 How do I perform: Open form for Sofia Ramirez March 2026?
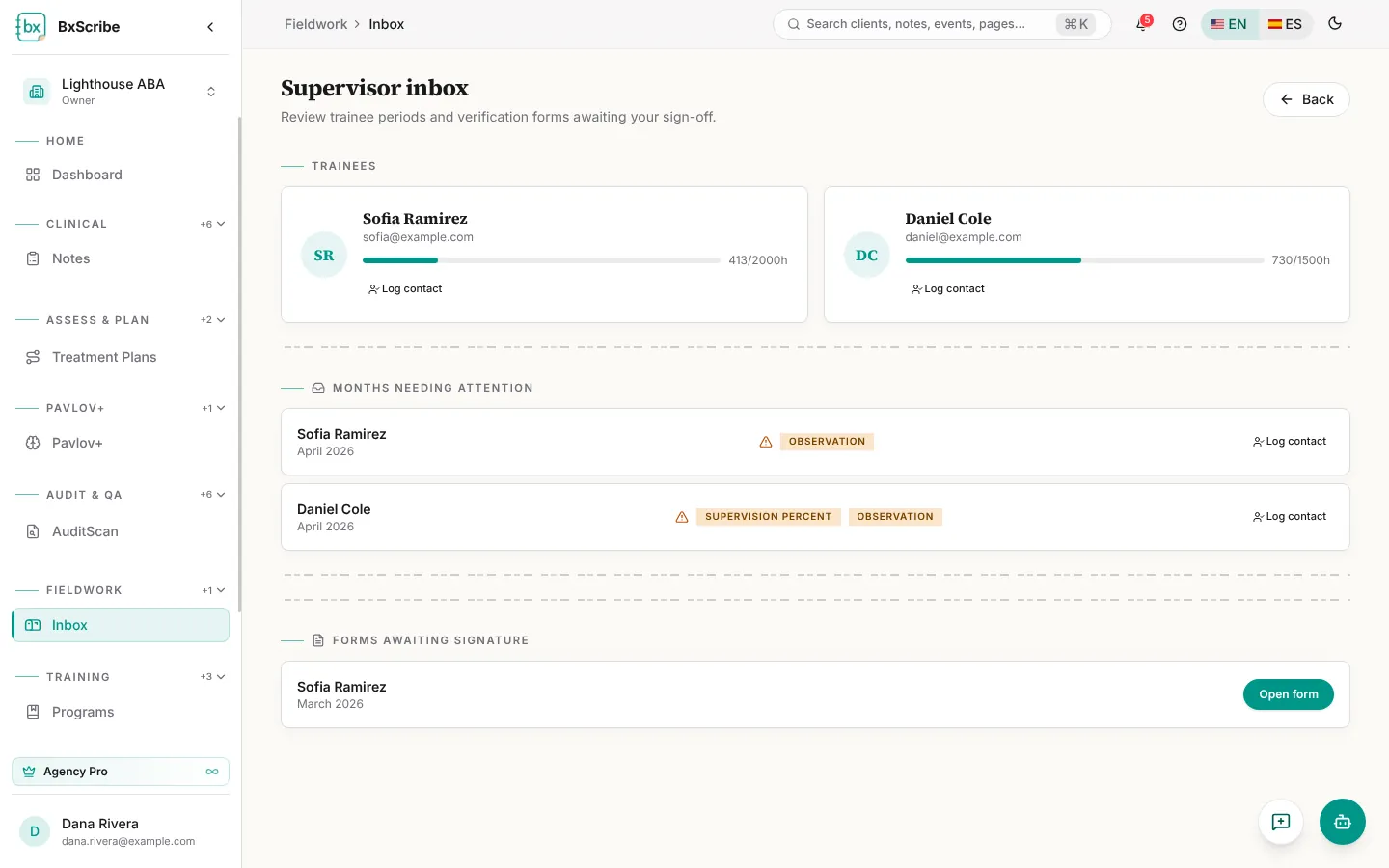(x=1288, y=694)
